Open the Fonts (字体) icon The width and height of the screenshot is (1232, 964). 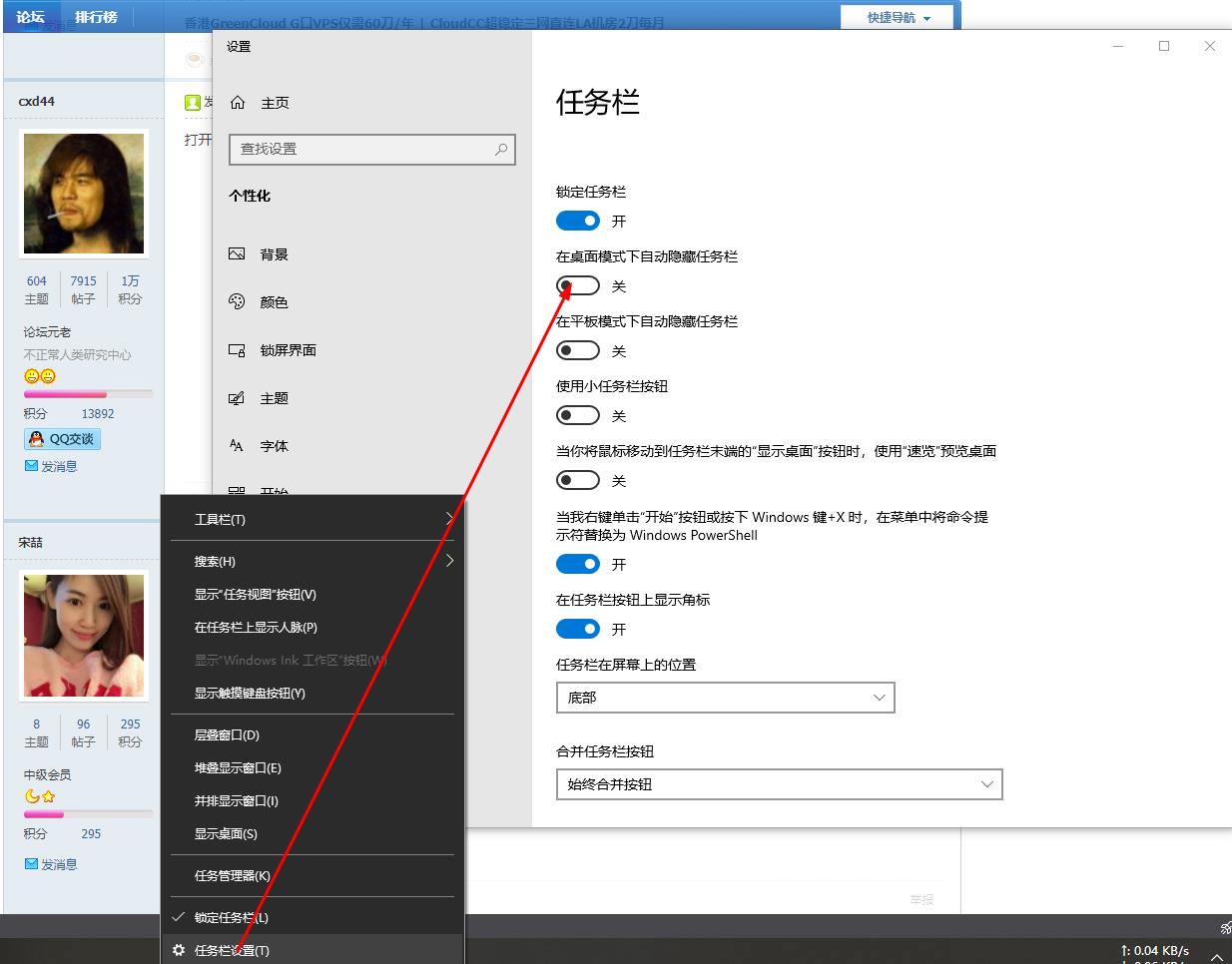238,446
